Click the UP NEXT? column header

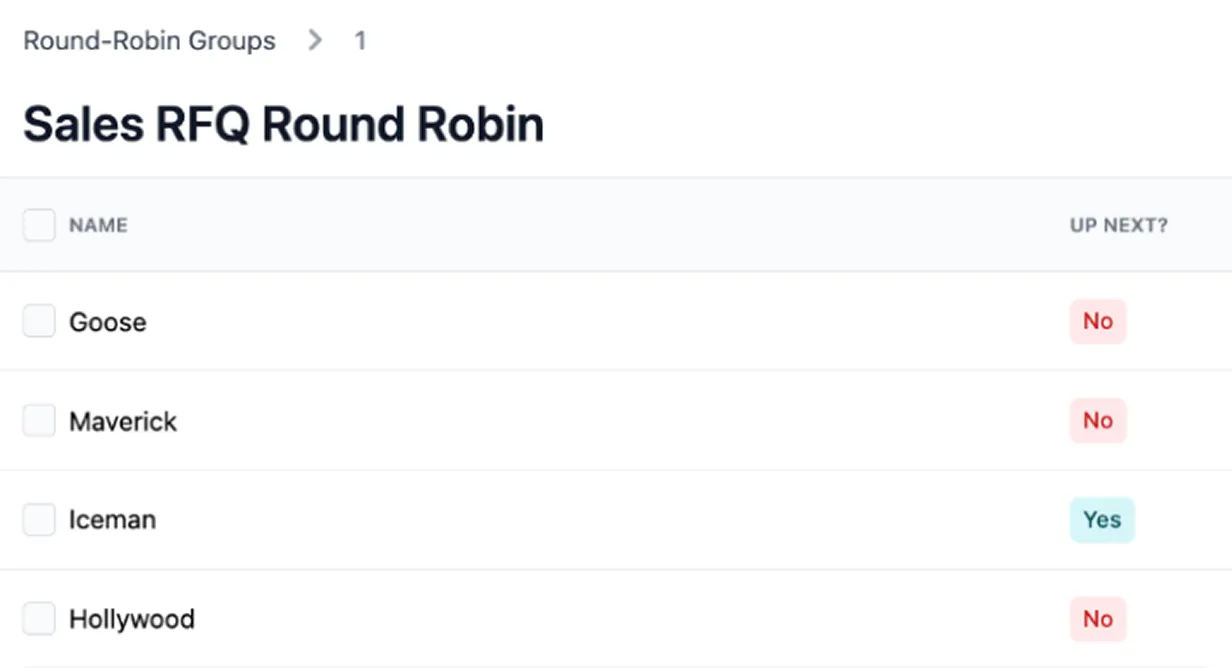pyautogui.click(x=1118, y=225)
